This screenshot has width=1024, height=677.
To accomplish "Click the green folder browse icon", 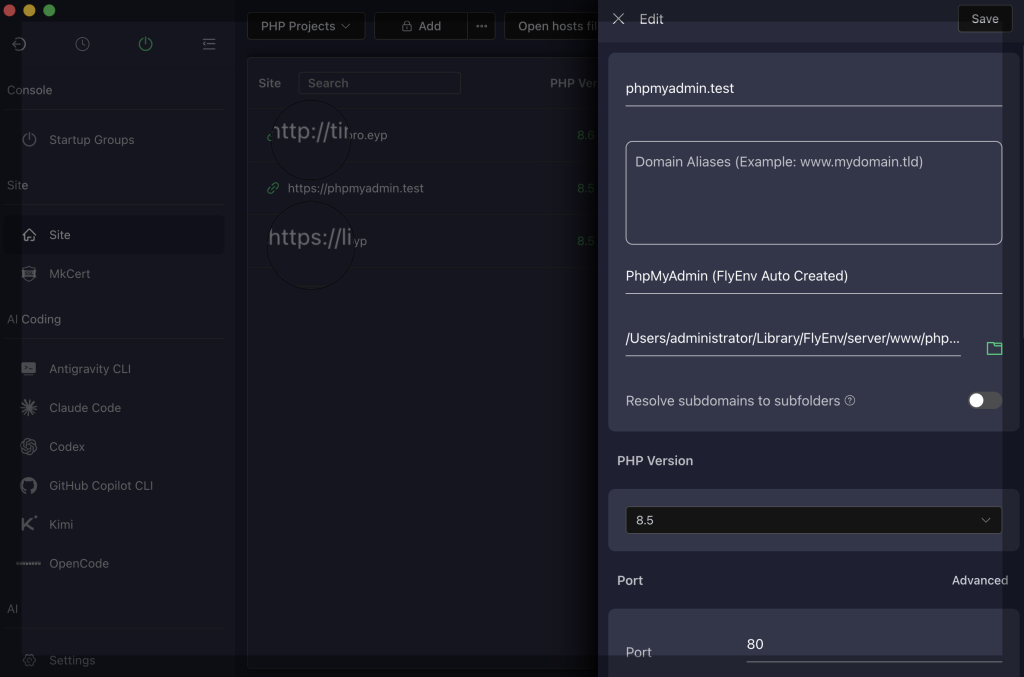I will tap(994, 349).
